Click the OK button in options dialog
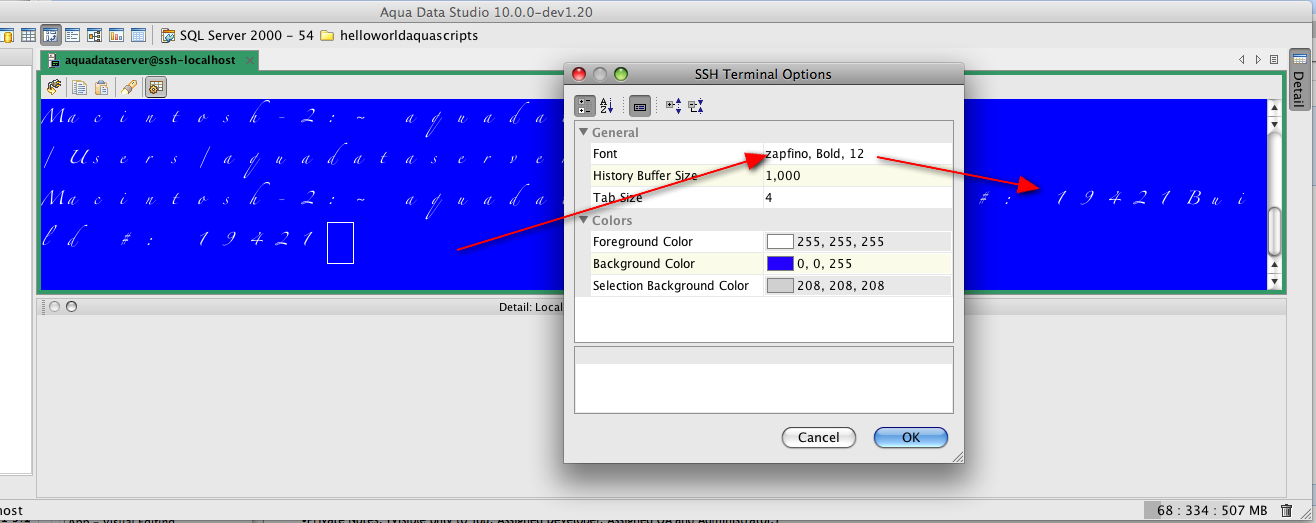Viewport: 1316px width, 523px height. point(911,437)
